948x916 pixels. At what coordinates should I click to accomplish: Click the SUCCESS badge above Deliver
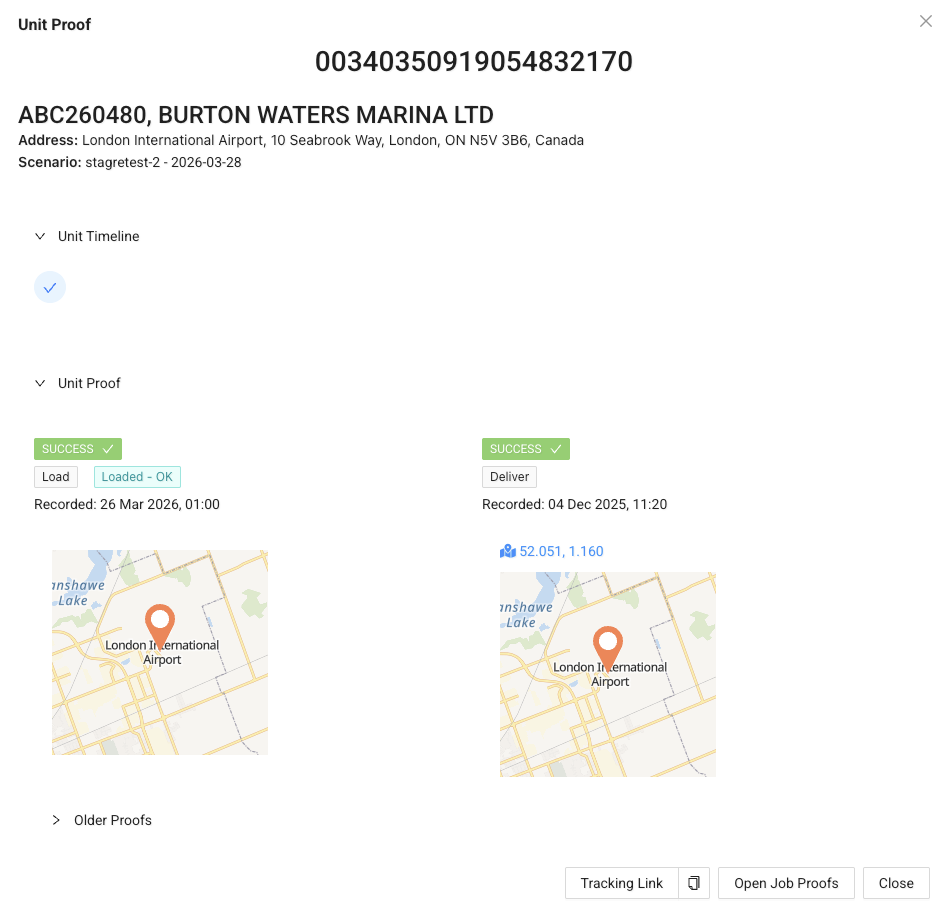526,449
